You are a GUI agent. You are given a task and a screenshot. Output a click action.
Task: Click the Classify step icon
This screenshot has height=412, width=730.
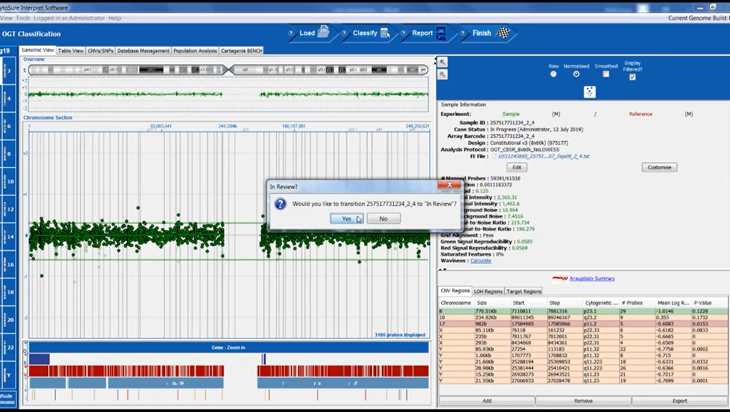[385, 33]
